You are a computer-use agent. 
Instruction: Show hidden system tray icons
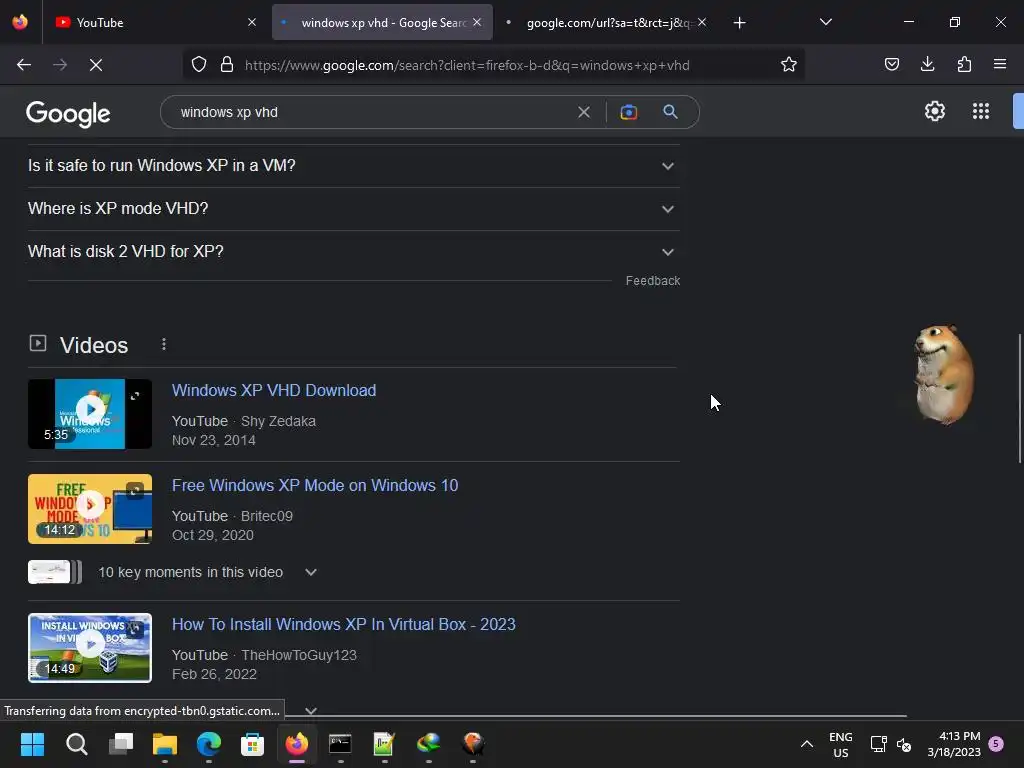tap(807, 744)
